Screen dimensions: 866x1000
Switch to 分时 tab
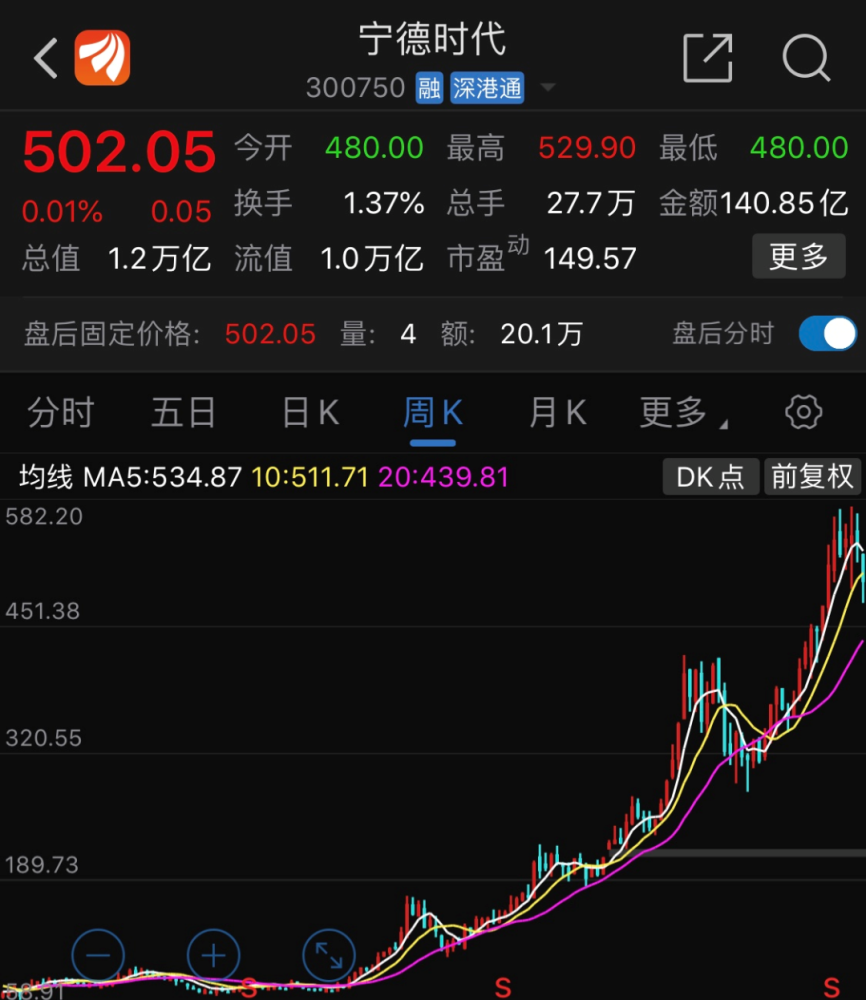point(61,413)
